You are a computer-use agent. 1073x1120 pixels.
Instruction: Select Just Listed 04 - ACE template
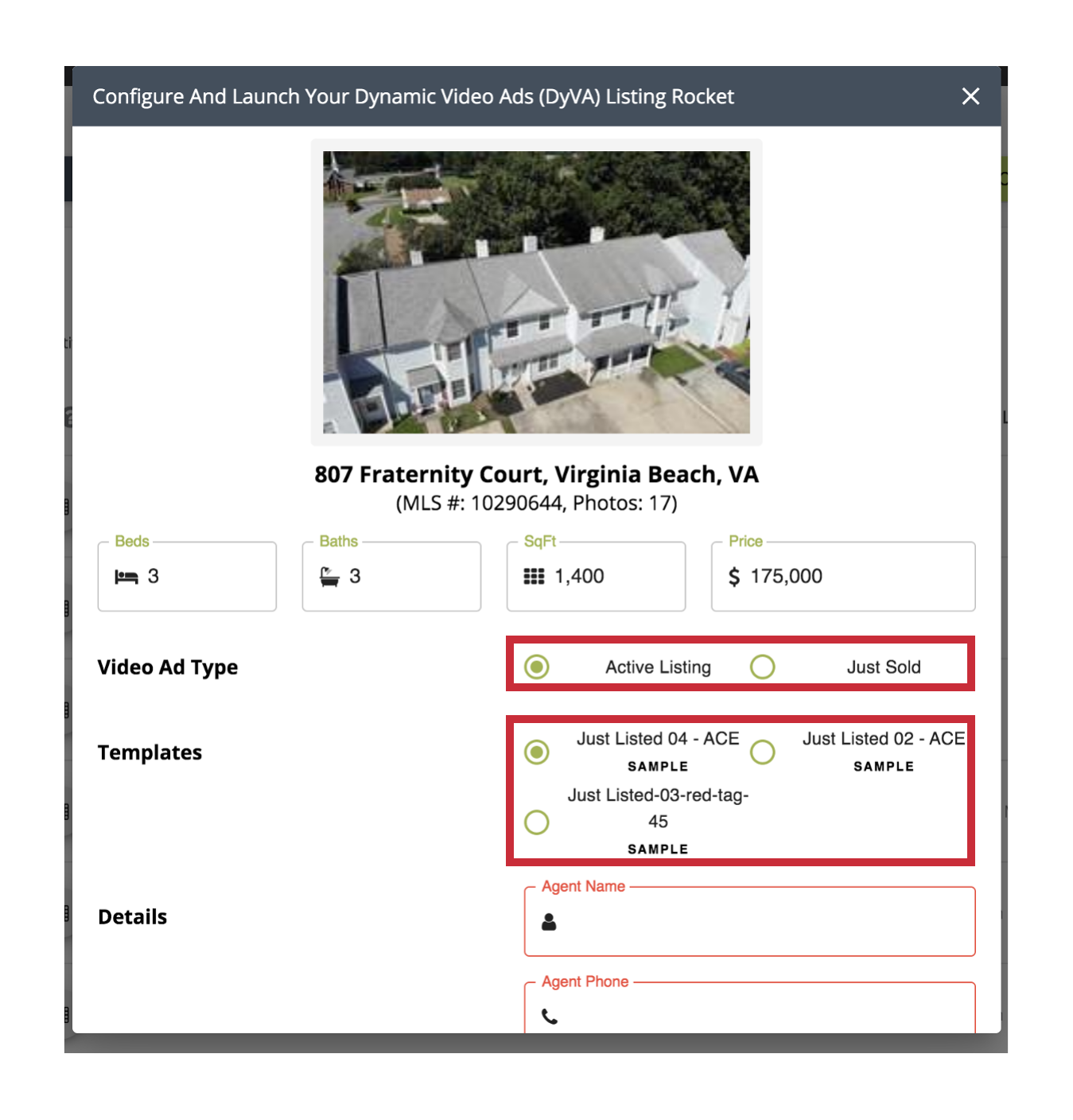(537, 752)
